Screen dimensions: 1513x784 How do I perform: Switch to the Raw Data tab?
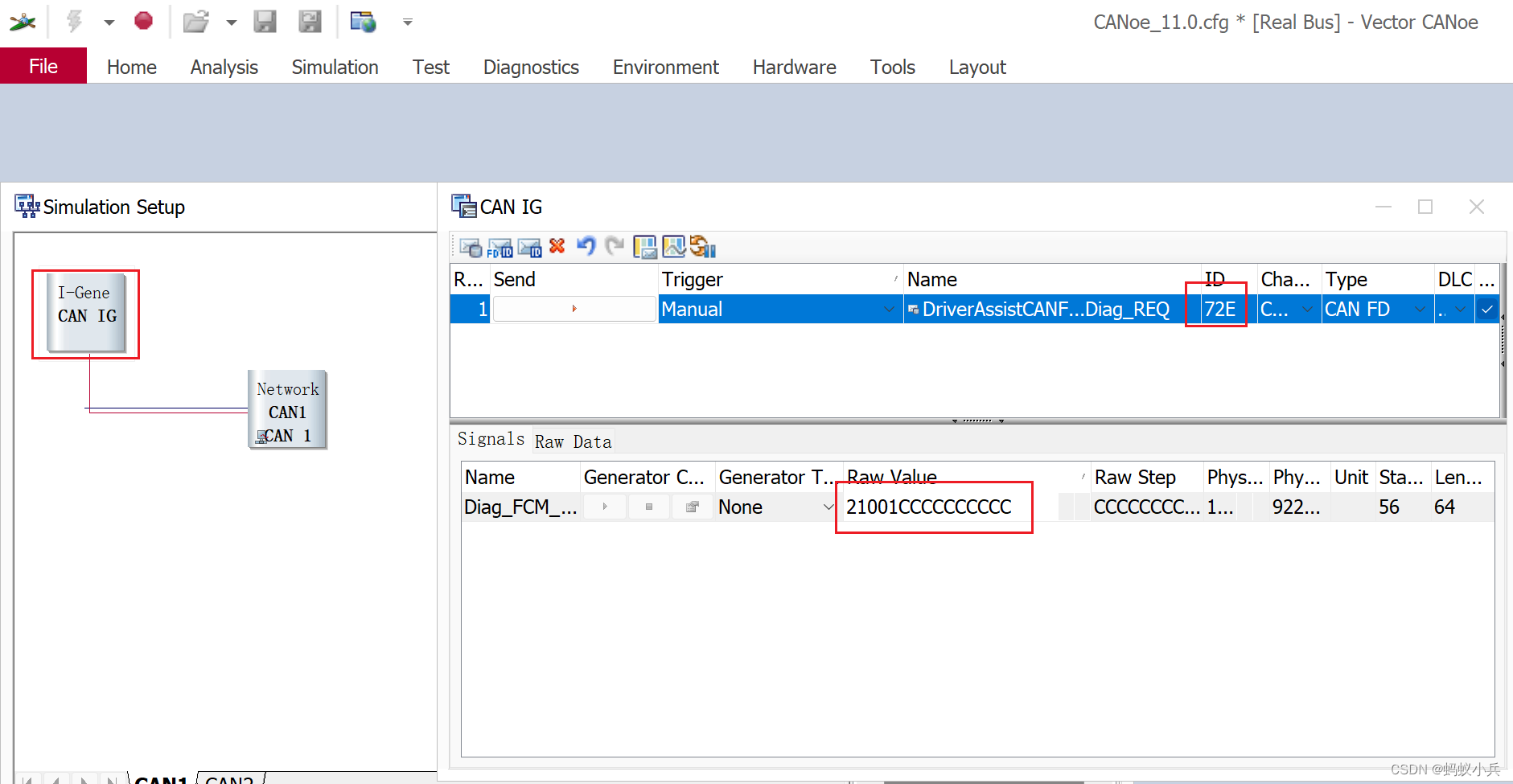coord(574,441)
